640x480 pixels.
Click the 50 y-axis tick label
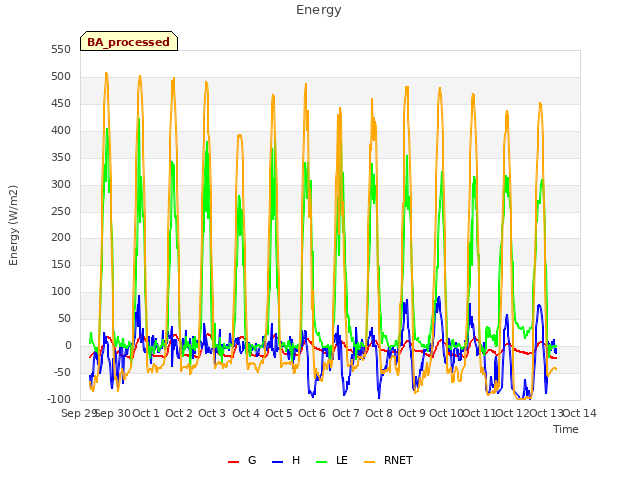coord(64,318)
